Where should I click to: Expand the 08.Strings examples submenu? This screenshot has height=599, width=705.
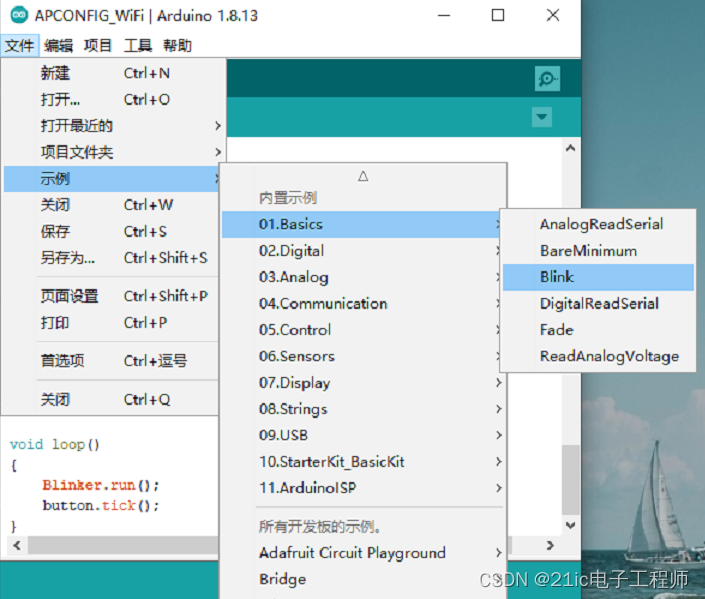[362, 409]
